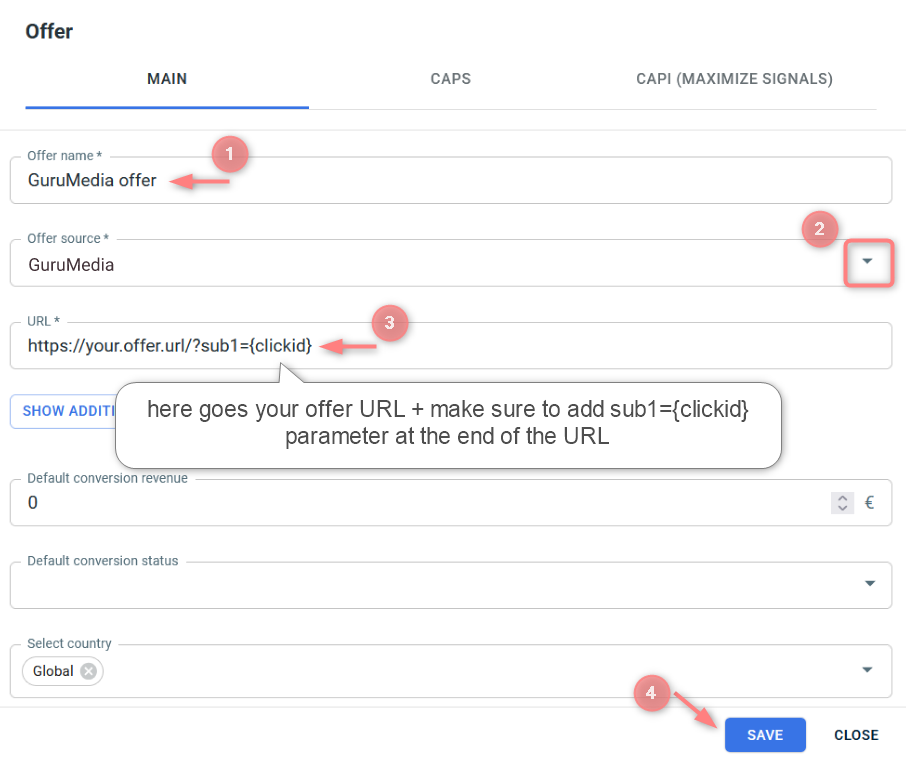Open the Offer source dropdown arrow
Image resolution: width=906 pixels, height=758 pixels.
(x=867, y=262)
